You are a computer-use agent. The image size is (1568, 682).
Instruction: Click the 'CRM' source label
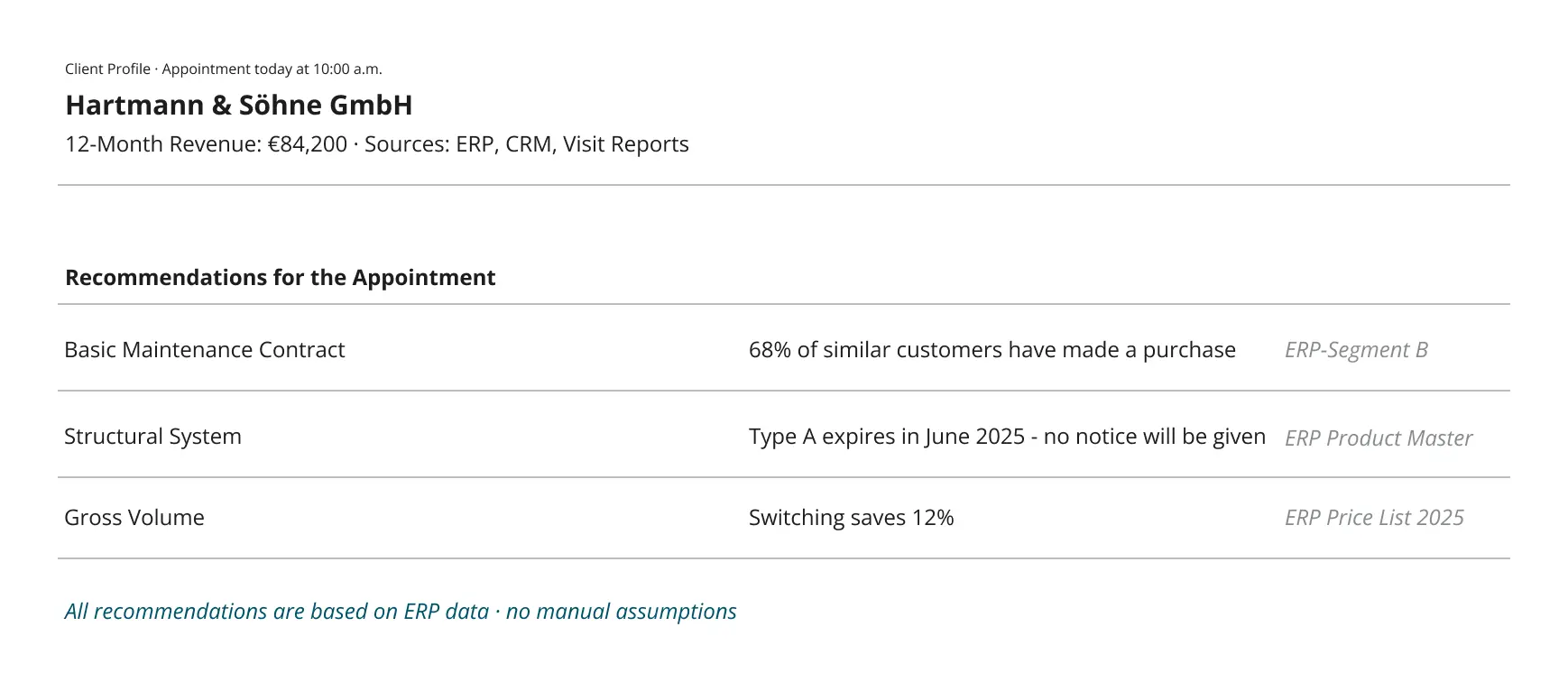coord(528,144)
